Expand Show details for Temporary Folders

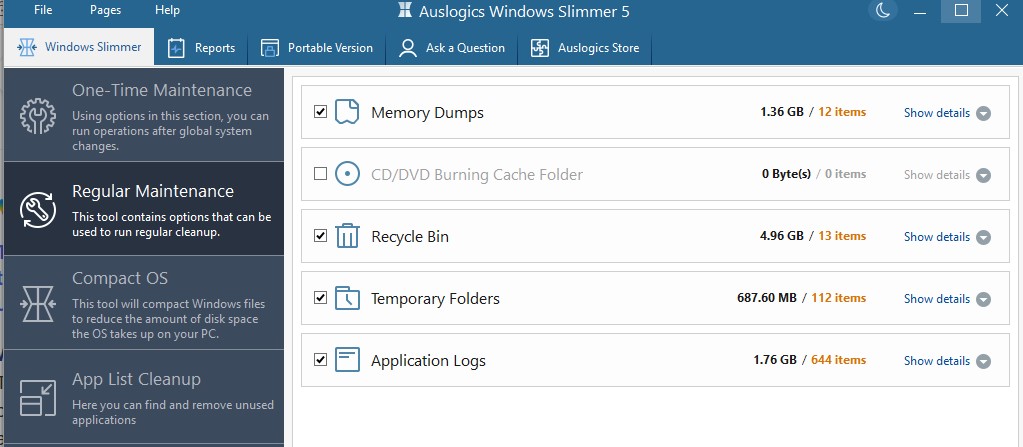pyautogui.click(x=946, y=299)
